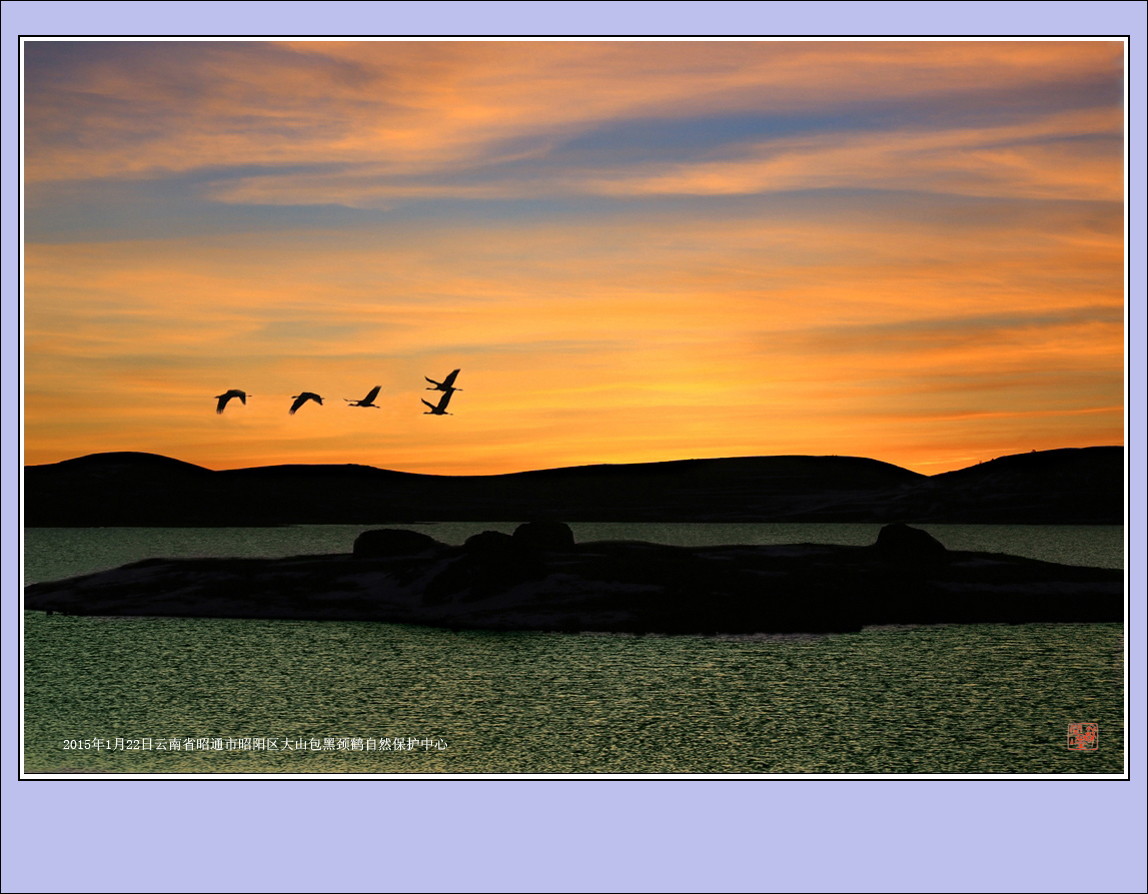The width and height of the screenshot is (1148, 894).
Task: Click the third crane with raised wing
Action: [366, 398]
